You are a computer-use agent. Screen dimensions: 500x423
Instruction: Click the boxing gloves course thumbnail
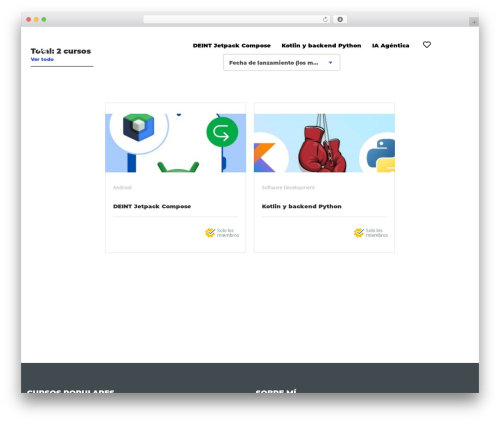pyautogui.click(x=324, y=143)
